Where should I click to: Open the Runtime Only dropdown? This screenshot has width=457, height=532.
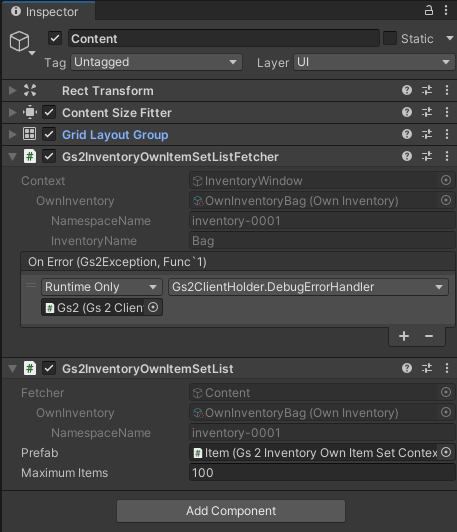(x=102, y=287)
